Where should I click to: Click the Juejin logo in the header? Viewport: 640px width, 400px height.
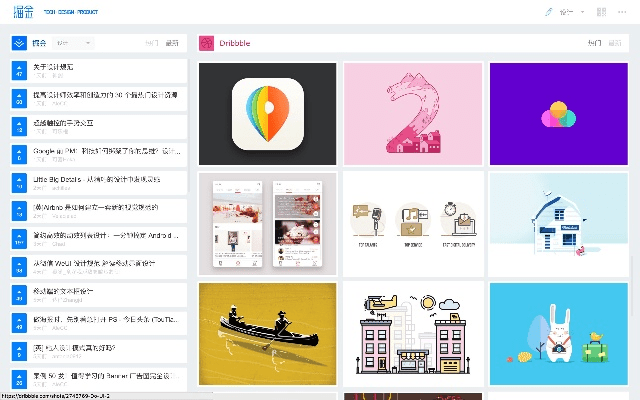pos(22,12)
